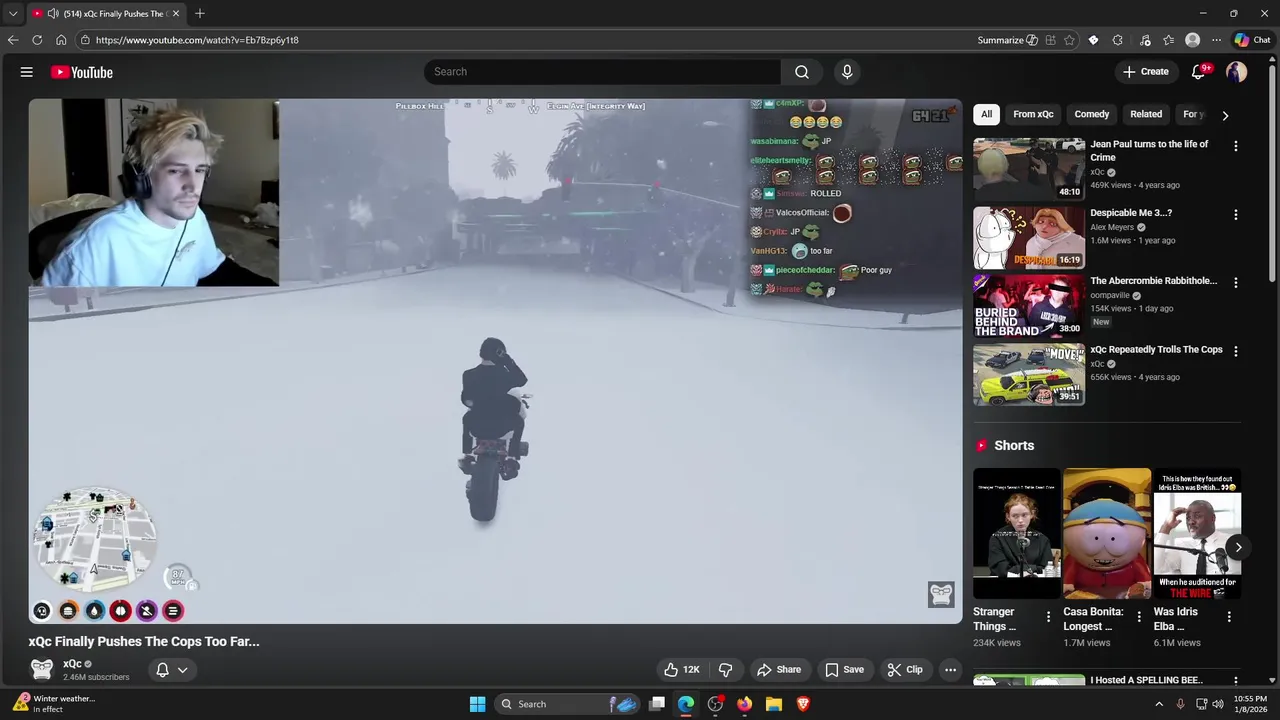Refresh the page in Edge
1280x720 pixels.
pos(37,40)
